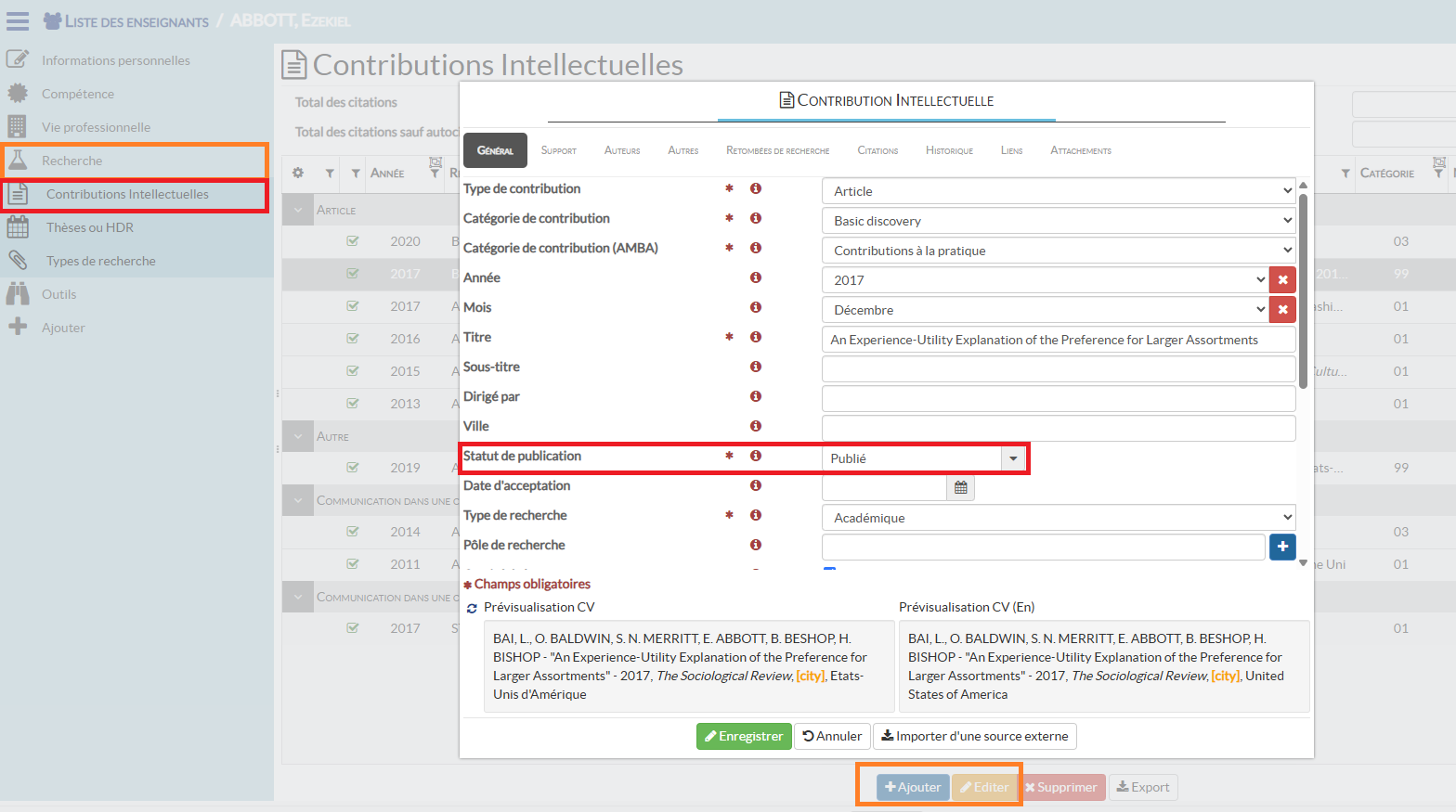
Task: Toggle checkbox for the 2016 article row
Action: (353, 339)
